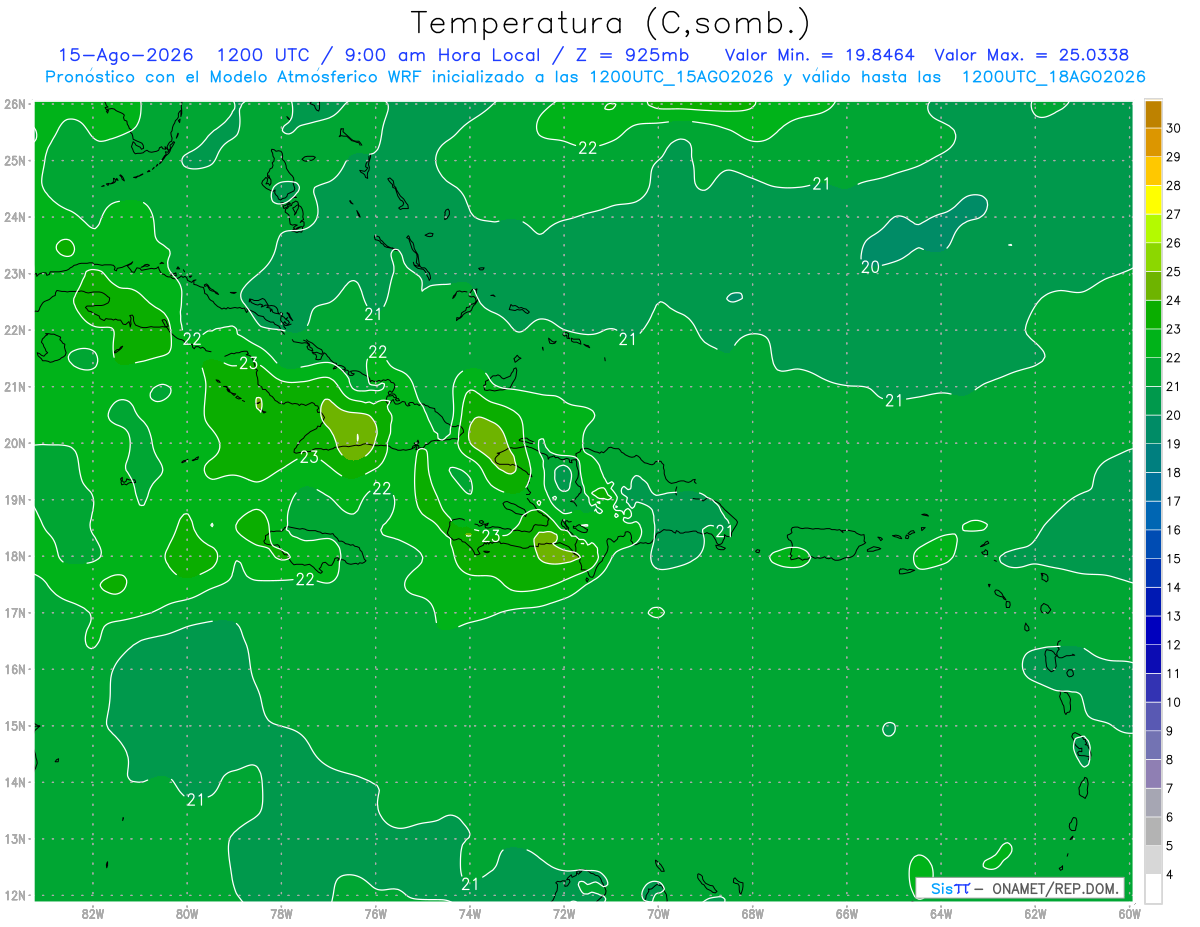Click the '12N' latitude axis label
This screenshot has width=1200, height=927.
pyautogui.click(x=15, y=895)
